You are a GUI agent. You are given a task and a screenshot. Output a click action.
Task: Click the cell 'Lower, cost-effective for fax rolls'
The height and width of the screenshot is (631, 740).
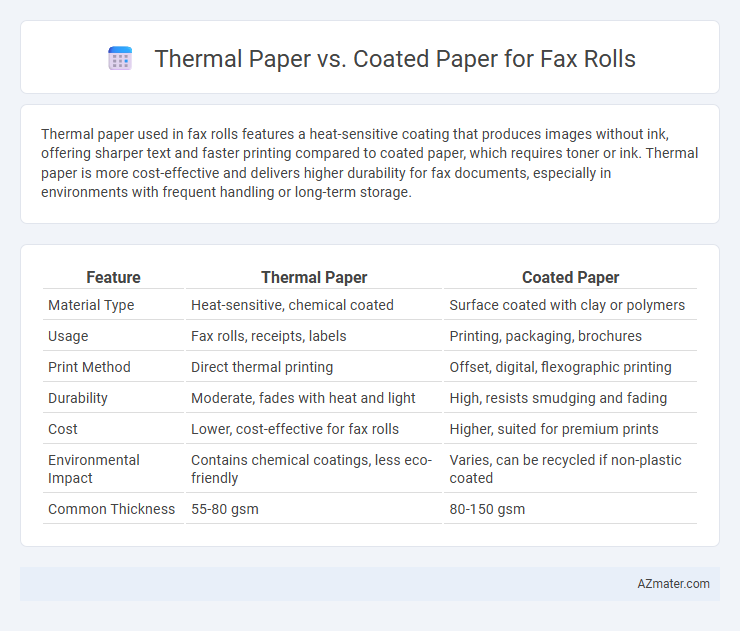(x=295, y=429)
